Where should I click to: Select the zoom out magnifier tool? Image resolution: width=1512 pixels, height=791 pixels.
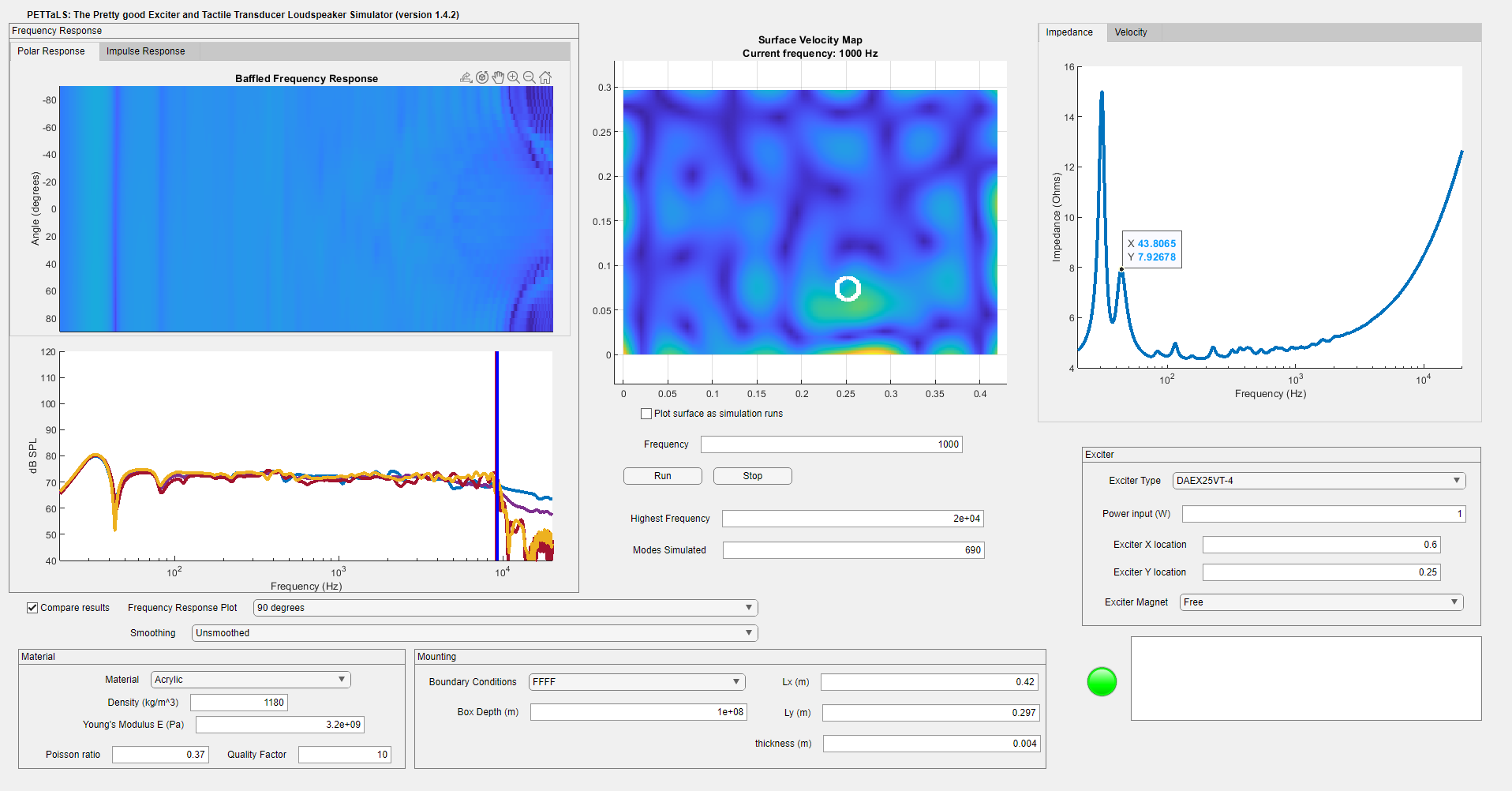(530, 77)
